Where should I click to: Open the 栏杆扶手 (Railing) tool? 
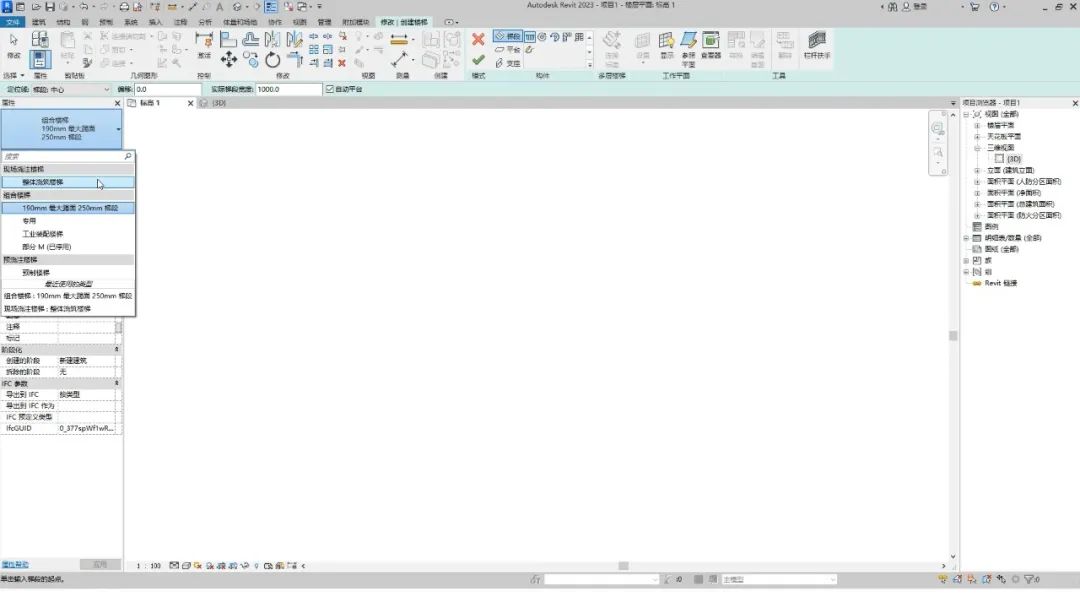[x=817, y=44]
